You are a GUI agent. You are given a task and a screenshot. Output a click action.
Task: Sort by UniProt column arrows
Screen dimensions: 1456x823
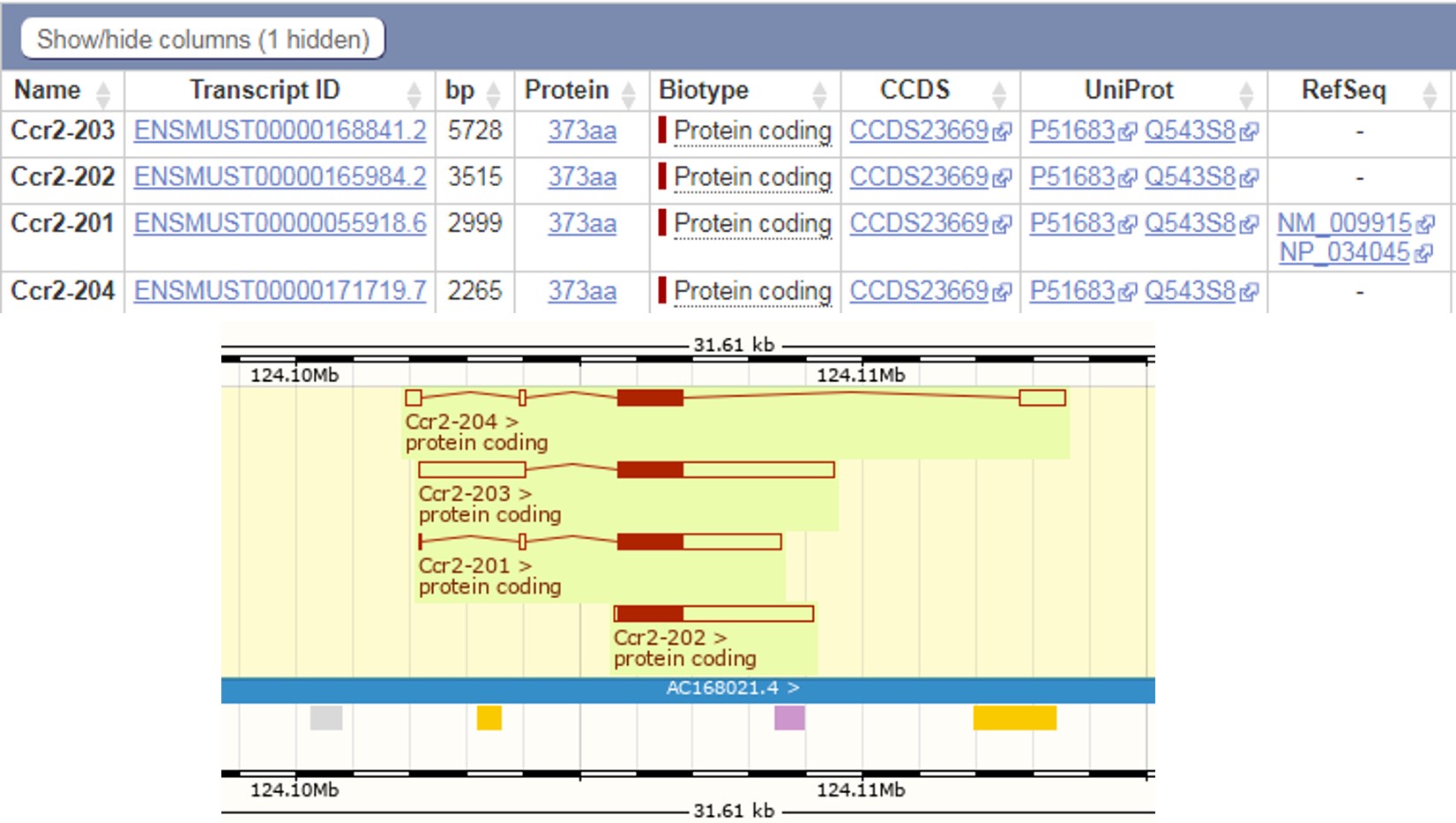tap(1245, 93)
